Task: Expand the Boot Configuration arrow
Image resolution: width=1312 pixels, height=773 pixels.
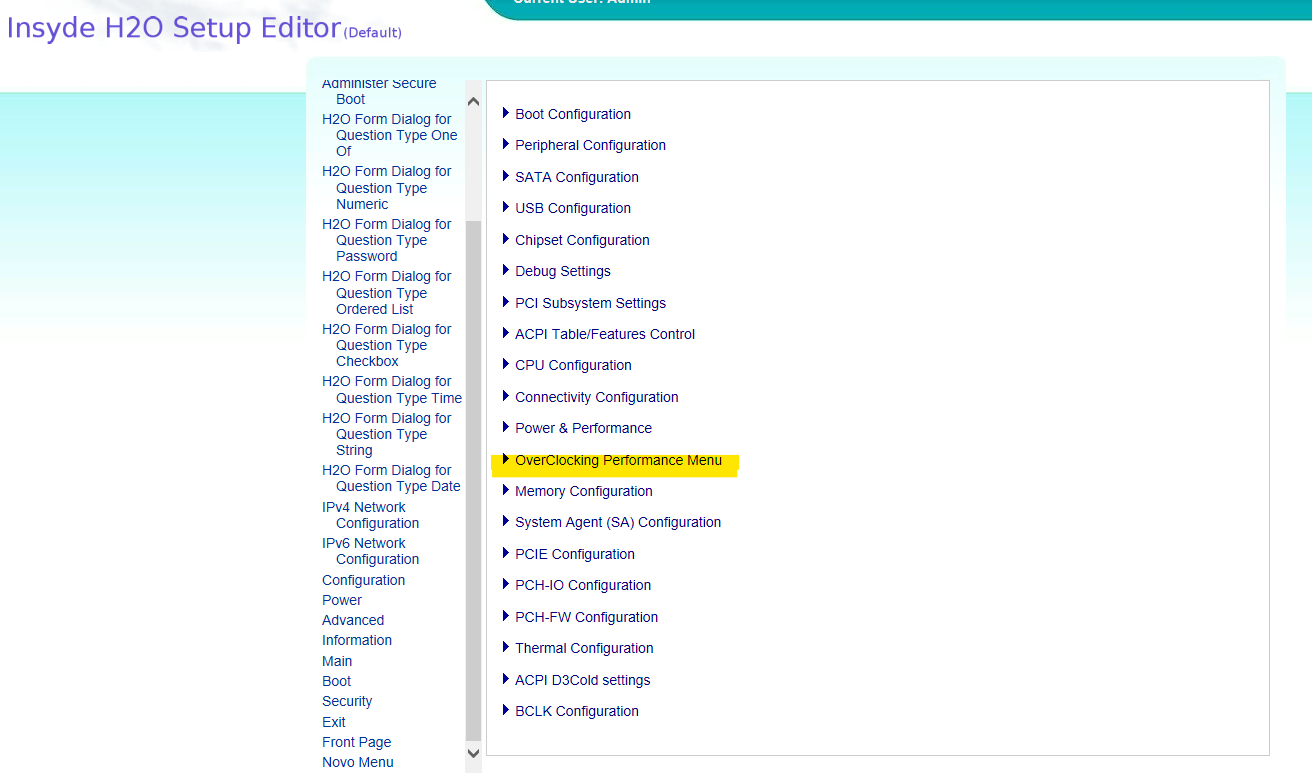Action: [x=506, y=113]
